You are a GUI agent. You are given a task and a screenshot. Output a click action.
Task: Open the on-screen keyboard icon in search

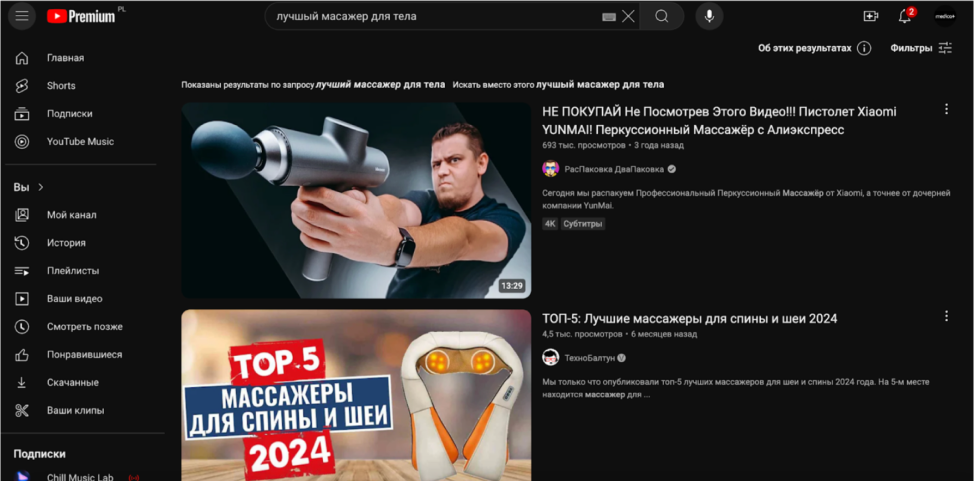pyautogui.click(x=609, y=17)
